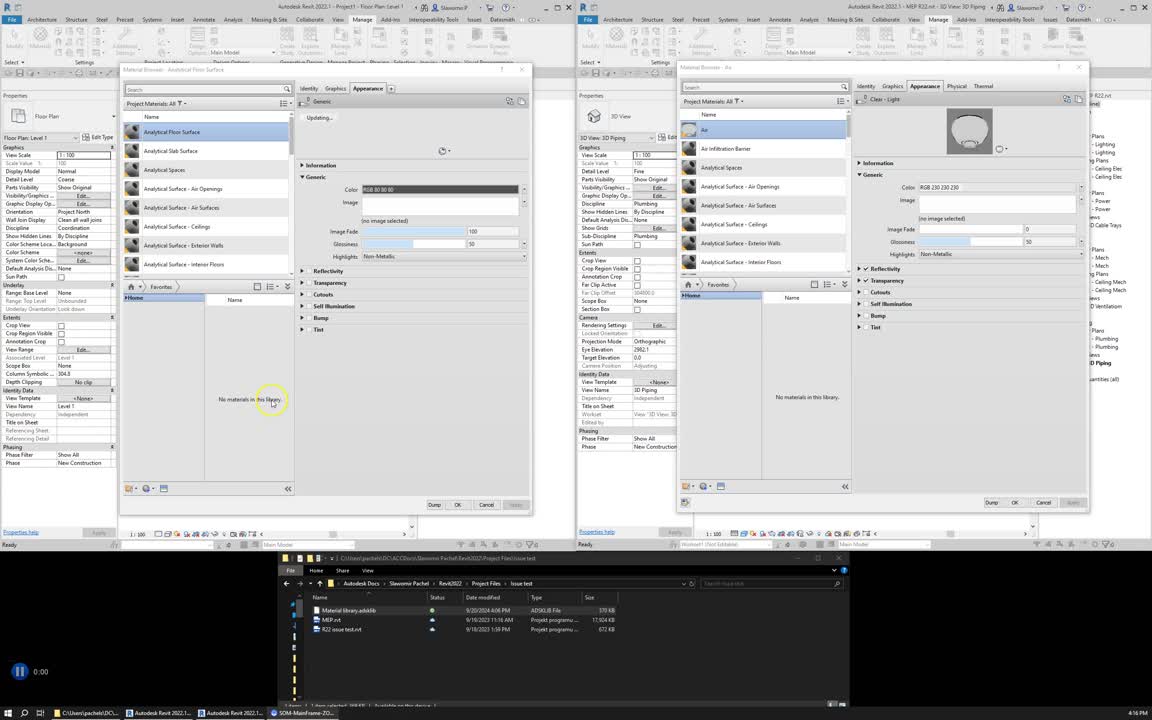Collapse left browser editor with double arrow
1152x720 pixels.
point(288,489)
